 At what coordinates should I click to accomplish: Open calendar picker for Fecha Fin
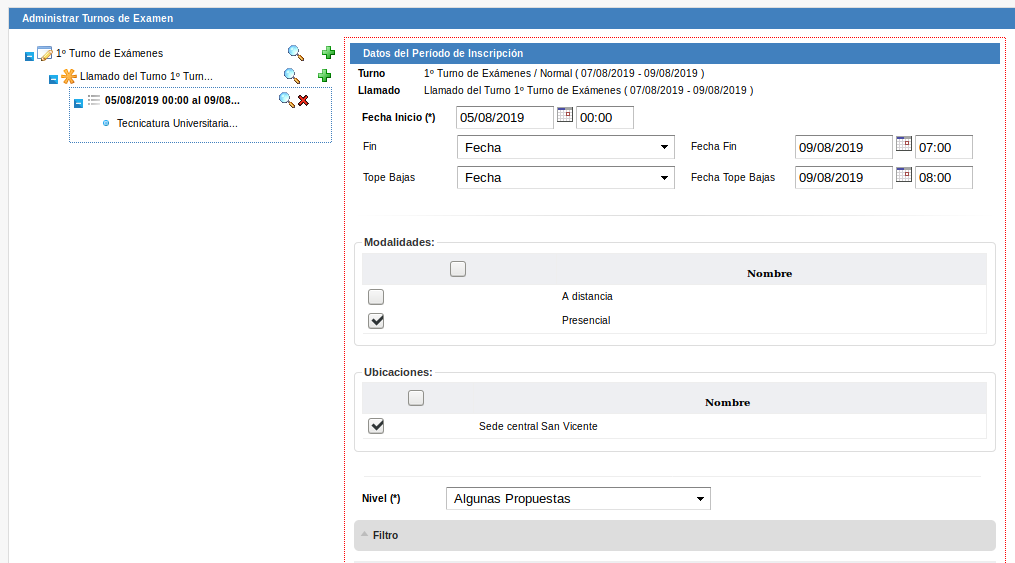[x=904, y=144]
